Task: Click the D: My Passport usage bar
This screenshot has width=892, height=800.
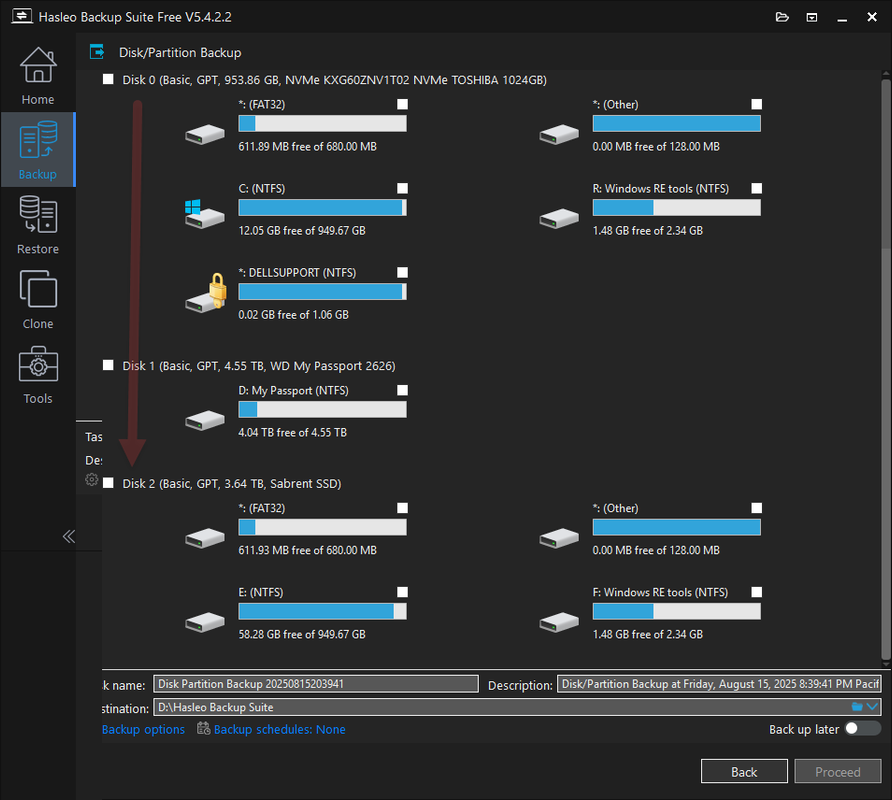Action: pos(323,410)
